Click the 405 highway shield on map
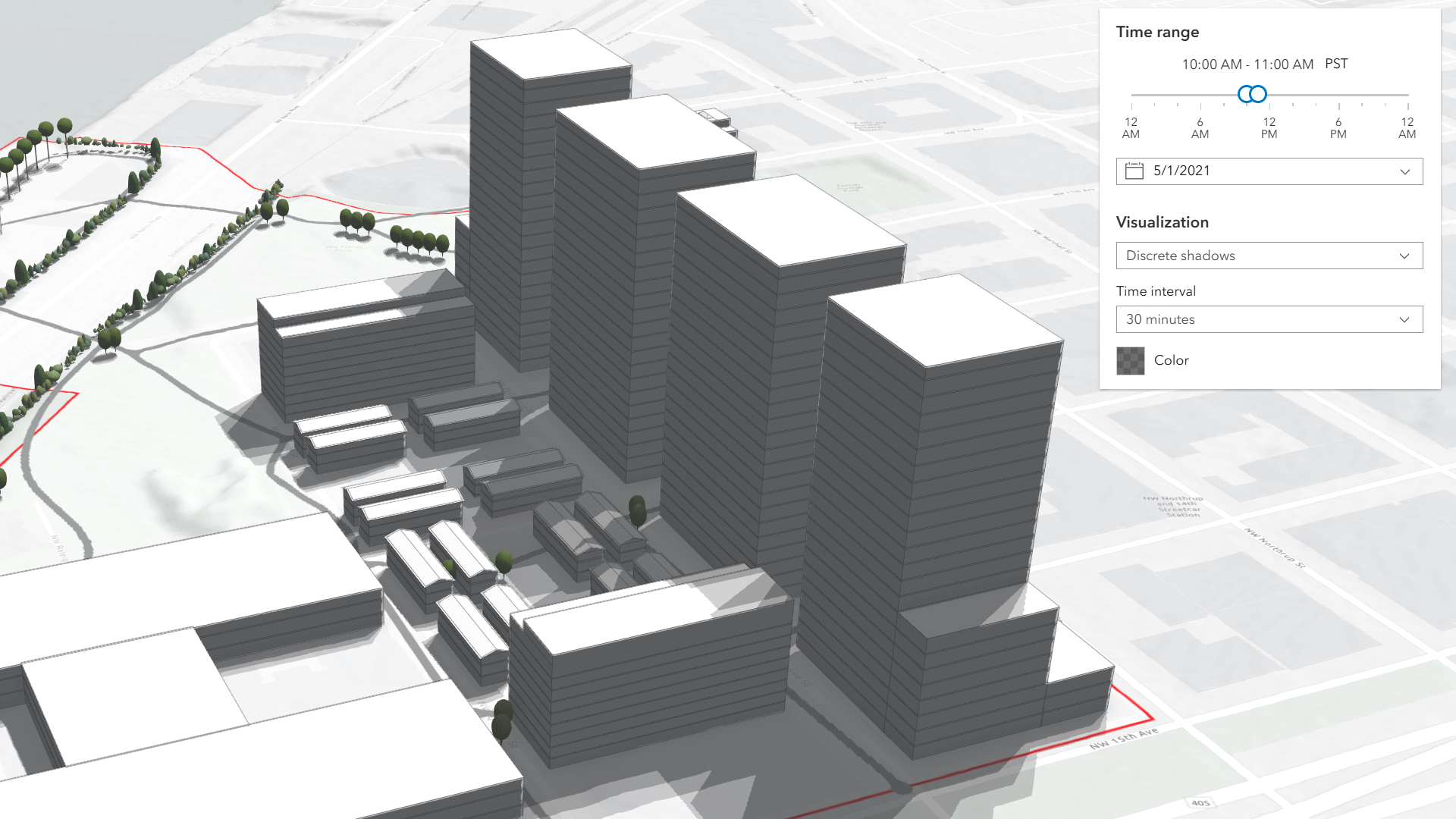Viewport: 1456px width, 819px height. coord(1200,802)
